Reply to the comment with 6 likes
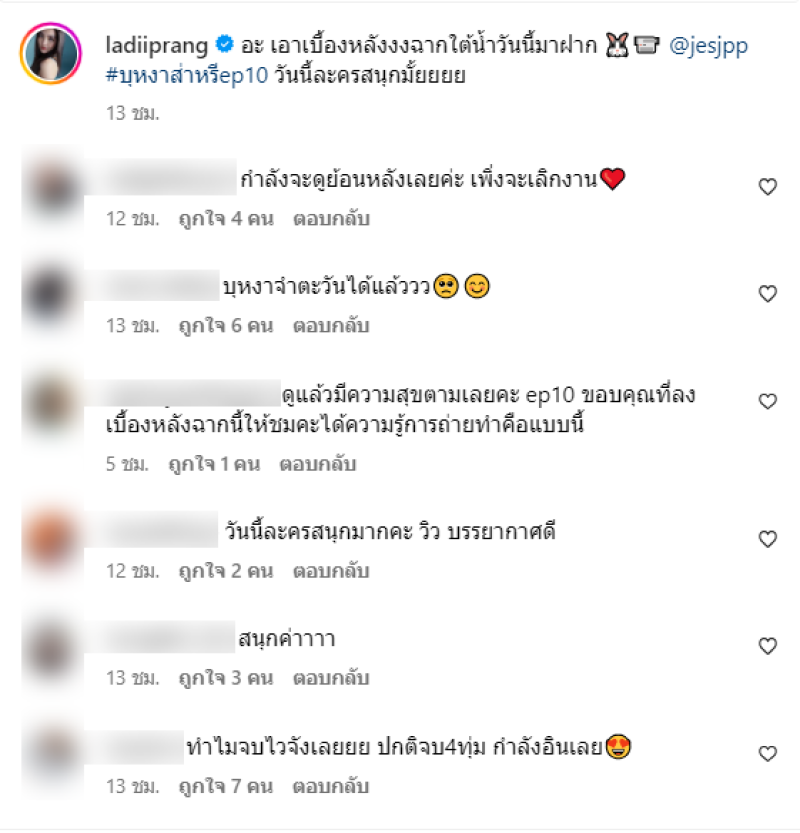This screenshot has width=800, height=833. point(331,326)
